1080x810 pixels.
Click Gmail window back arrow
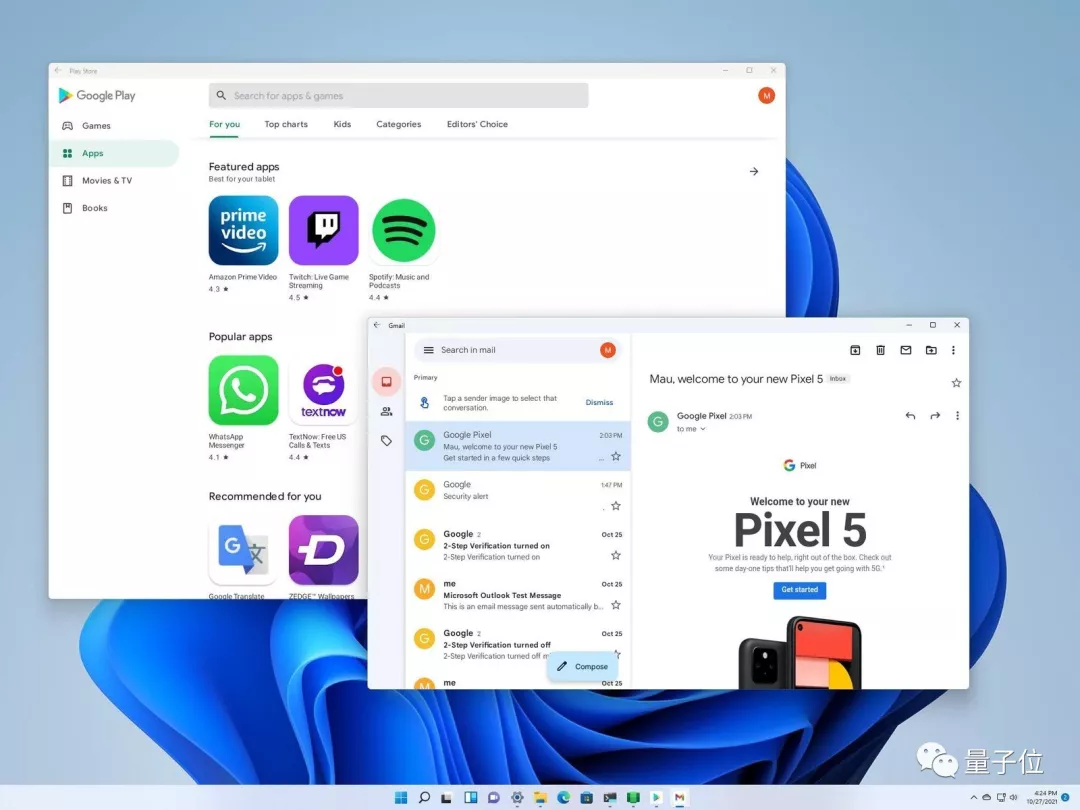click(377, 325)
